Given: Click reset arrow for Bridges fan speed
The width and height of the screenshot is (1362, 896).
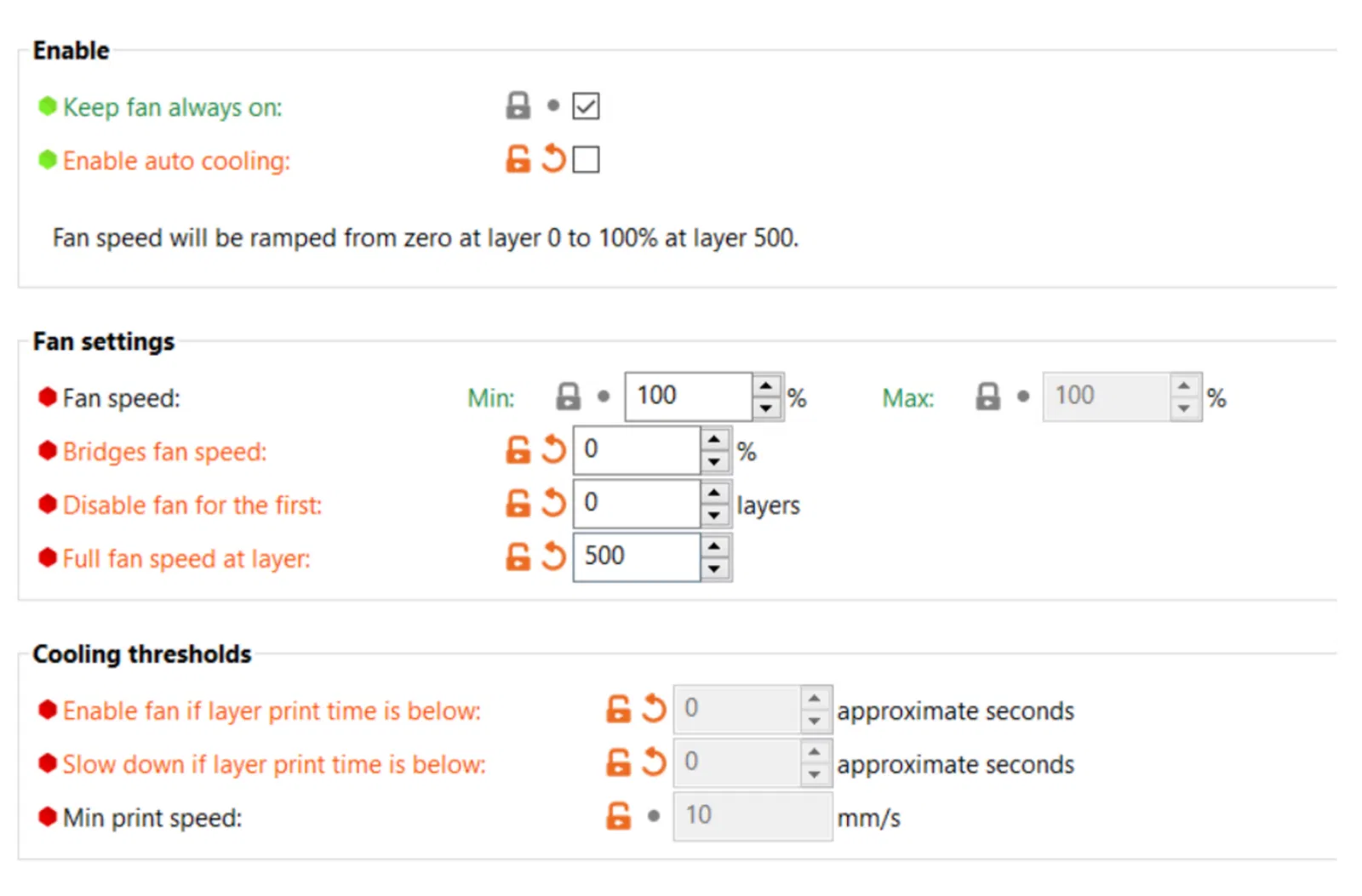Looking at the screenshot, I should [x=553, y=450].
